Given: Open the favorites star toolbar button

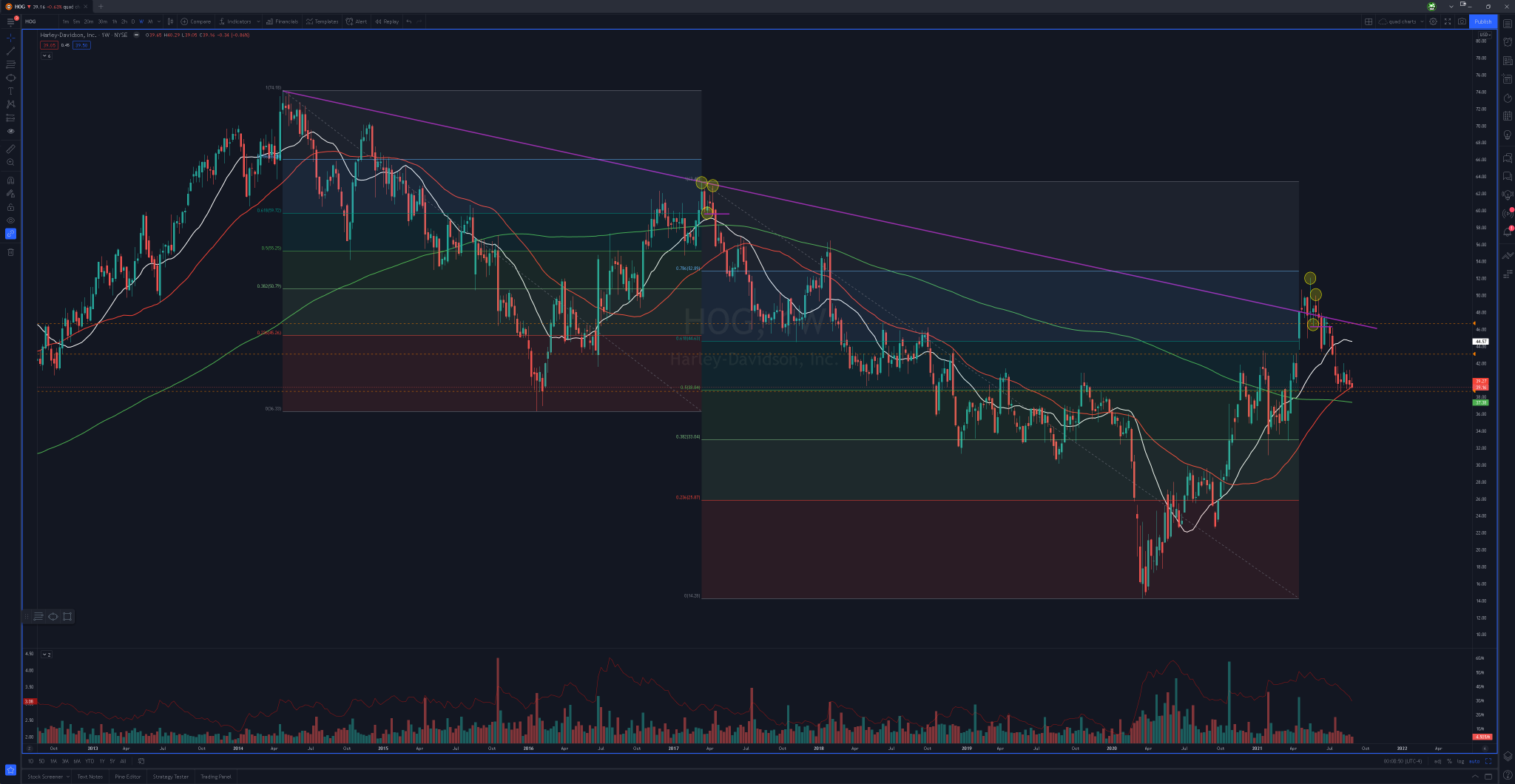Looking at the screenshot, I should coord(10,770).
